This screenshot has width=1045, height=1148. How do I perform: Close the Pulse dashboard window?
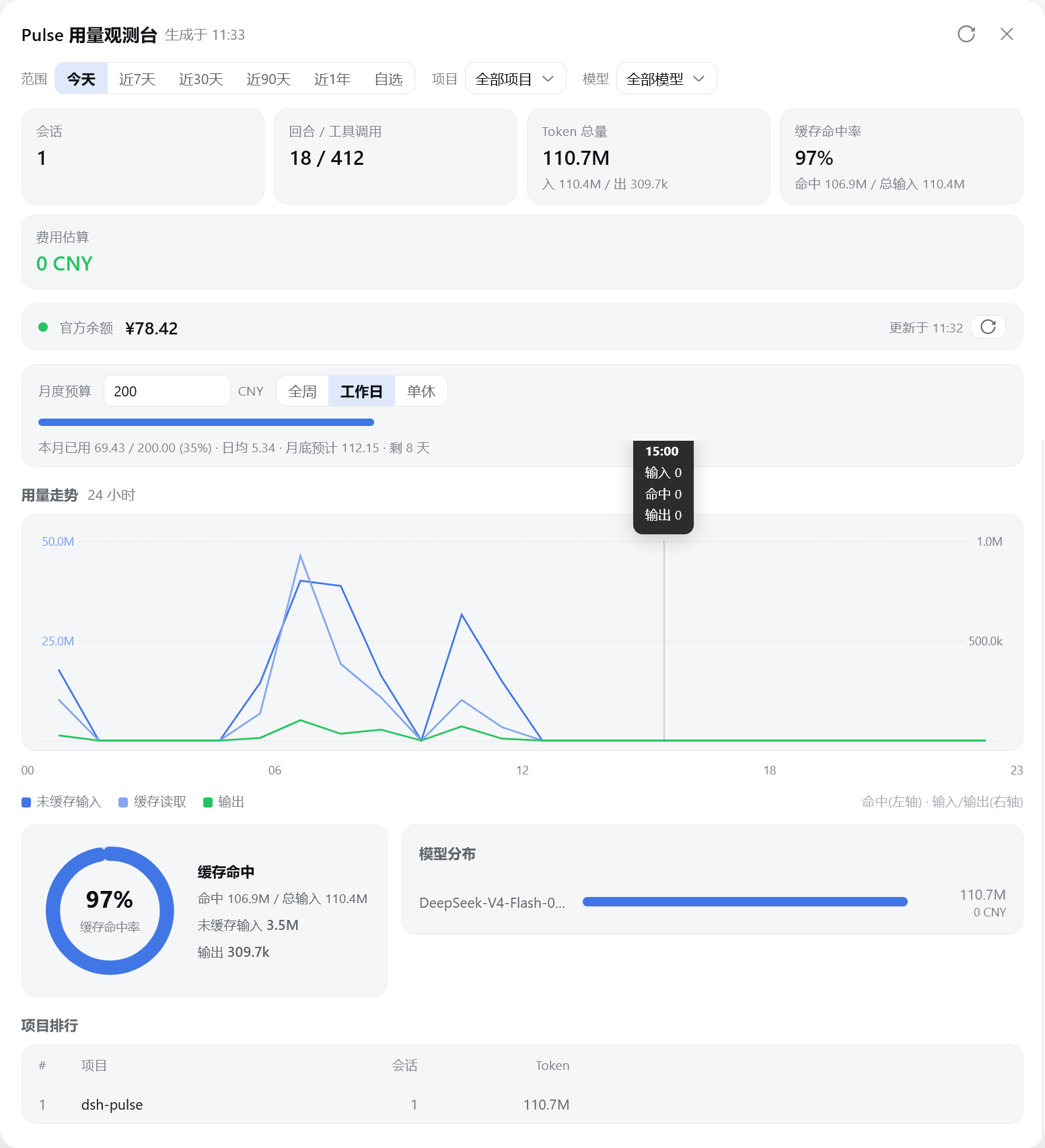point(1007,34)
